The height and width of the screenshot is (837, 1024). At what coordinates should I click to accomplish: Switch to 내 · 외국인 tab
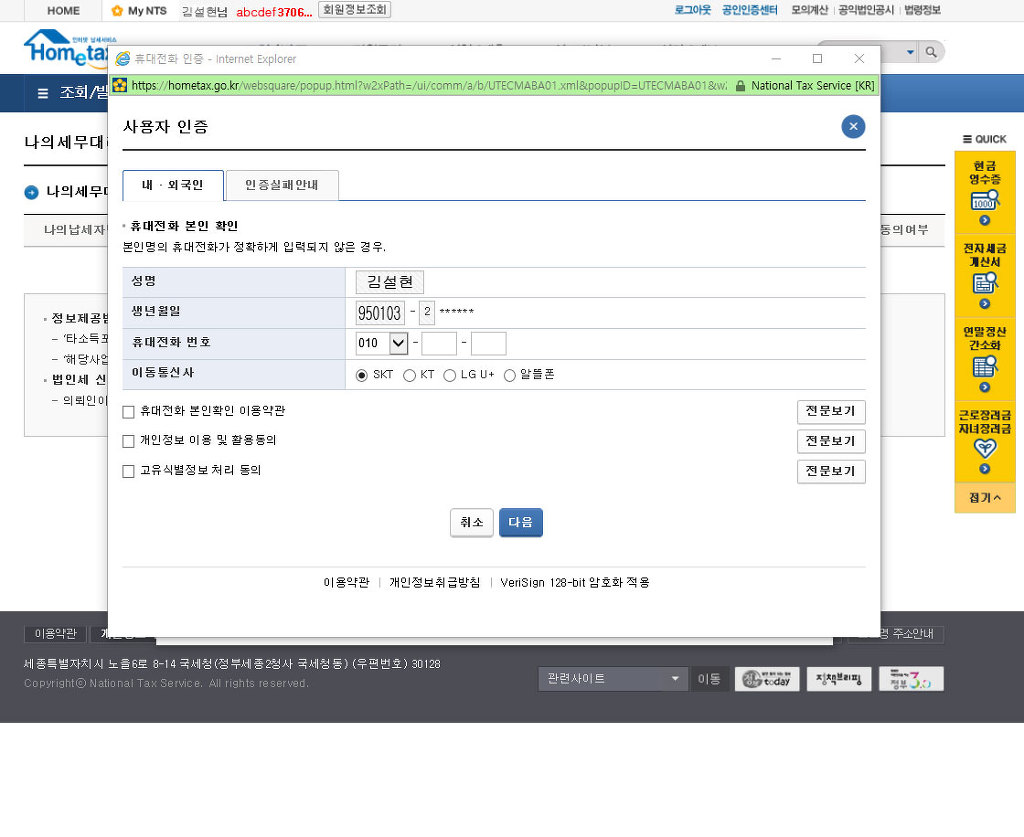pos(173,185)
